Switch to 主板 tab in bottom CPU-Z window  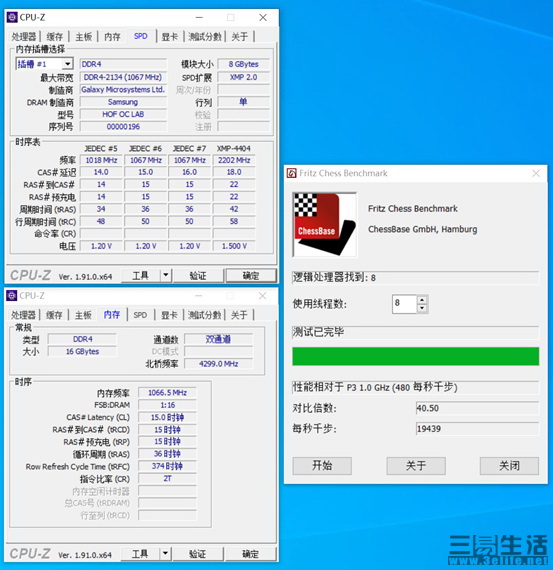pos(83,315)
